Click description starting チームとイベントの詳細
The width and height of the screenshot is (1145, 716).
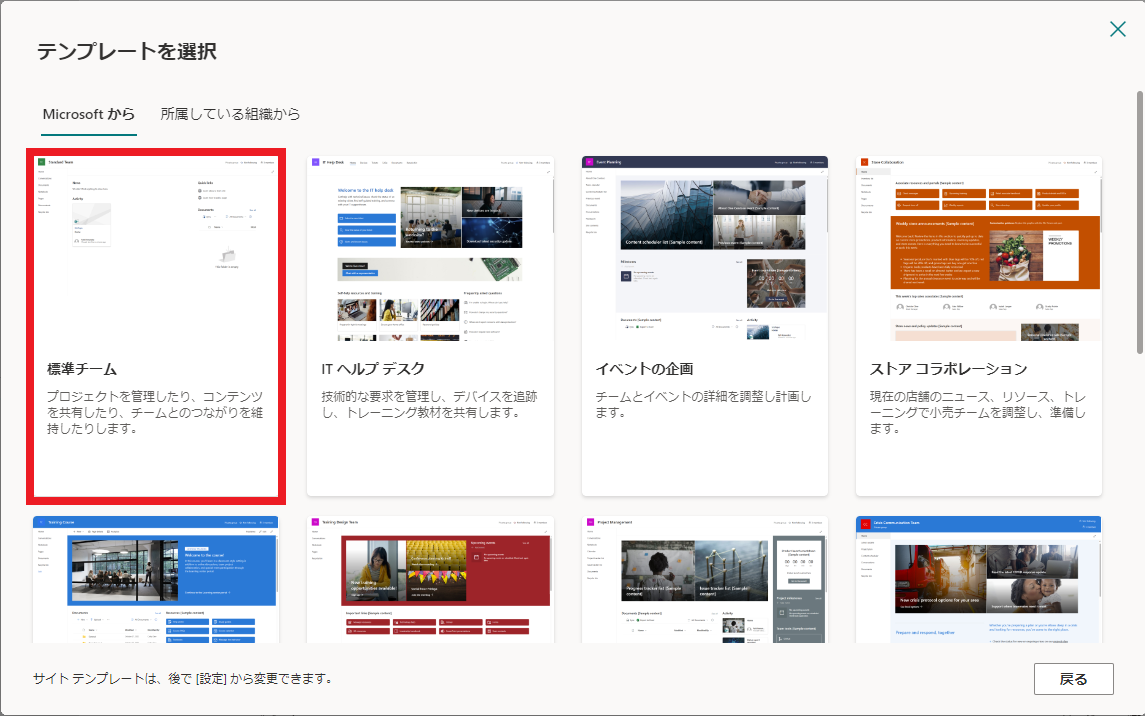pos(703,404)
